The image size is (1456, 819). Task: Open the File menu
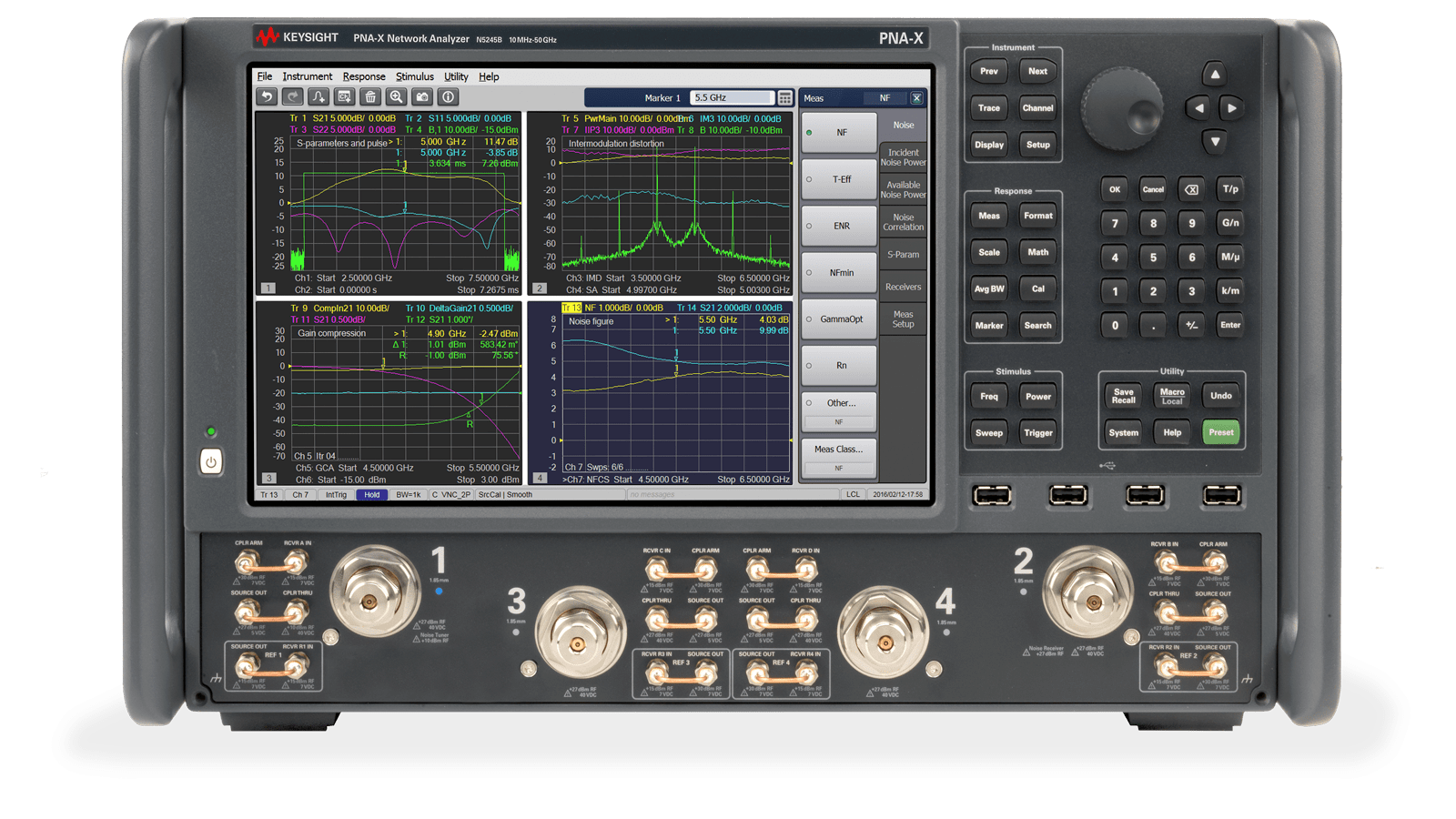(265, 76)
